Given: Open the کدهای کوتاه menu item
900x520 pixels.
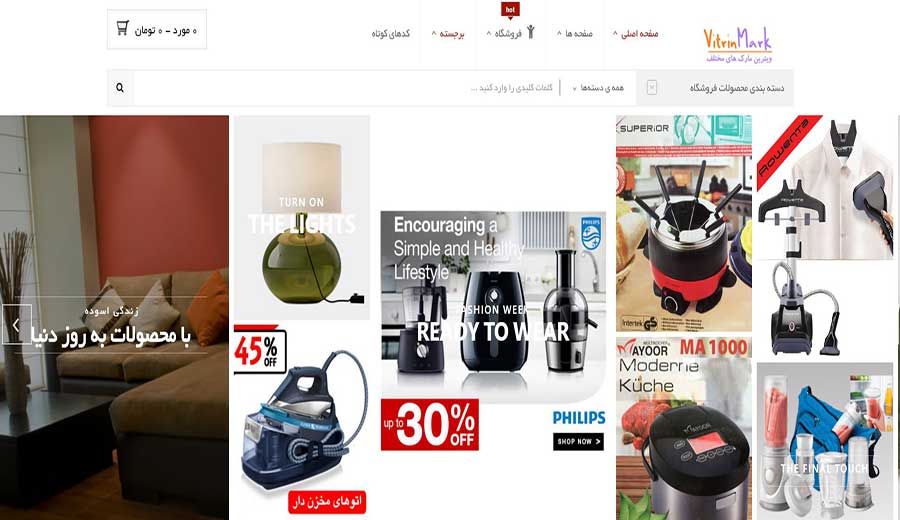Looking at the screenshot, I should pos(390,34).
